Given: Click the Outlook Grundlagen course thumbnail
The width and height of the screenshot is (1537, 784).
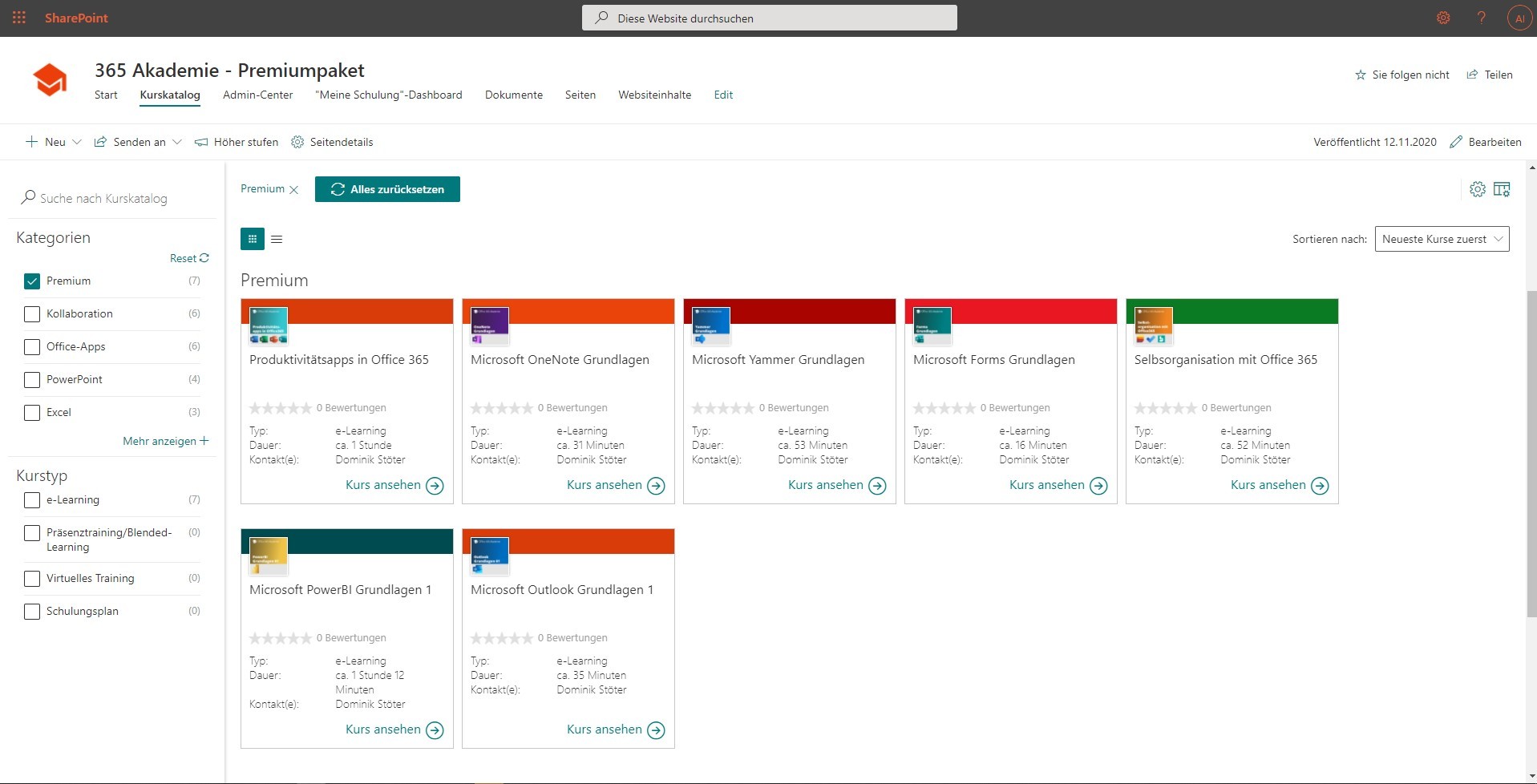Looking at the screenshot, I should point(490,556).
